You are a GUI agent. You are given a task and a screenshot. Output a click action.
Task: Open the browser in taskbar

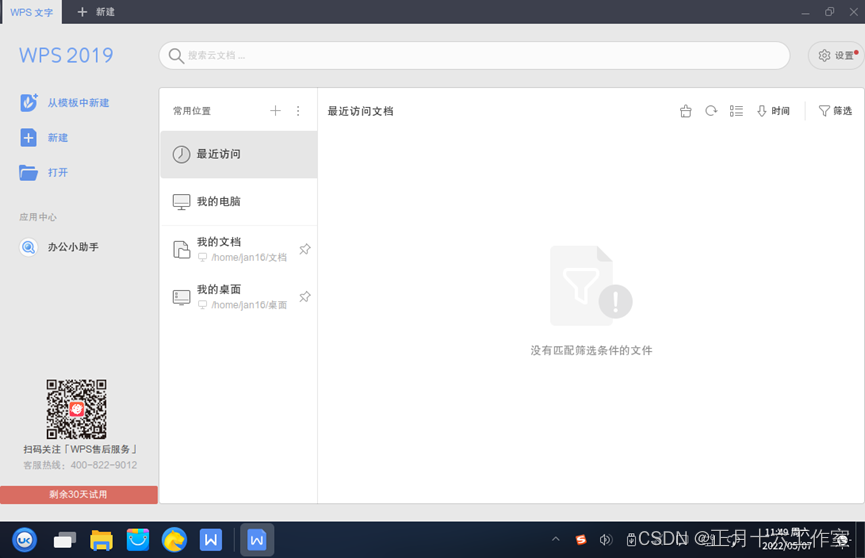pyautogui.click(x=174, y=540)
